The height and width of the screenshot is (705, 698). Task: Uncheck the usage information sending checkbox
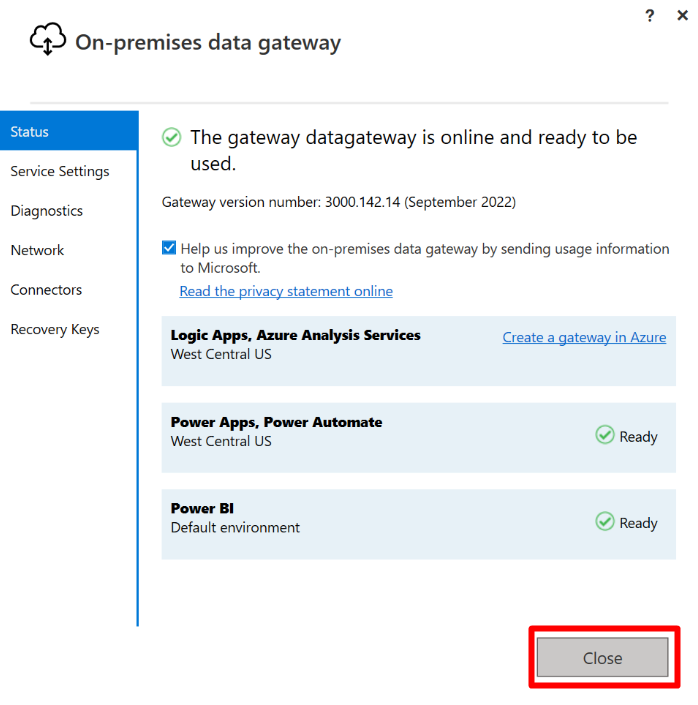[169, 248]
